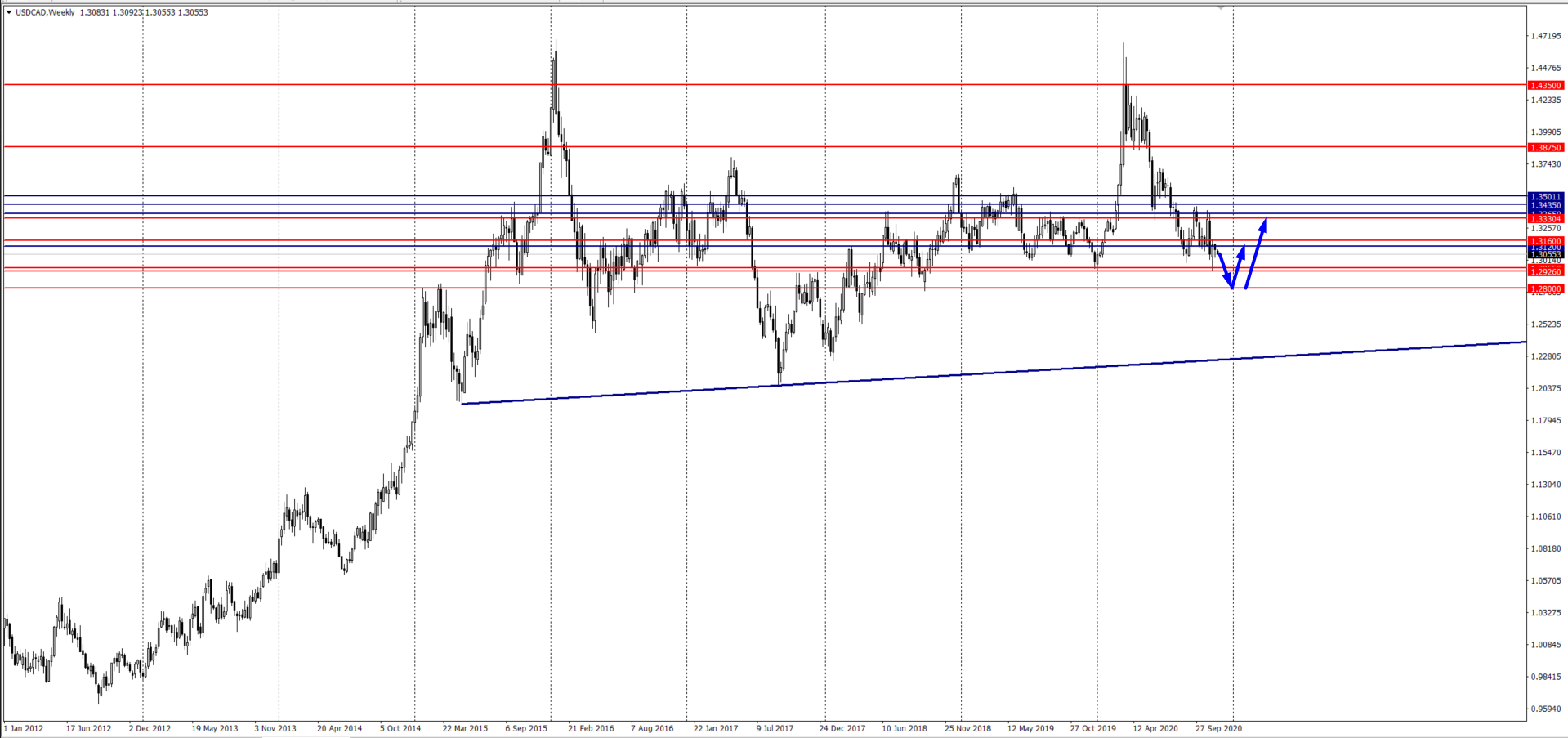This screenshot has width=1568, height=738.
Task: Click the 27 Sep 2020 date label
Action: point(1218,728)
